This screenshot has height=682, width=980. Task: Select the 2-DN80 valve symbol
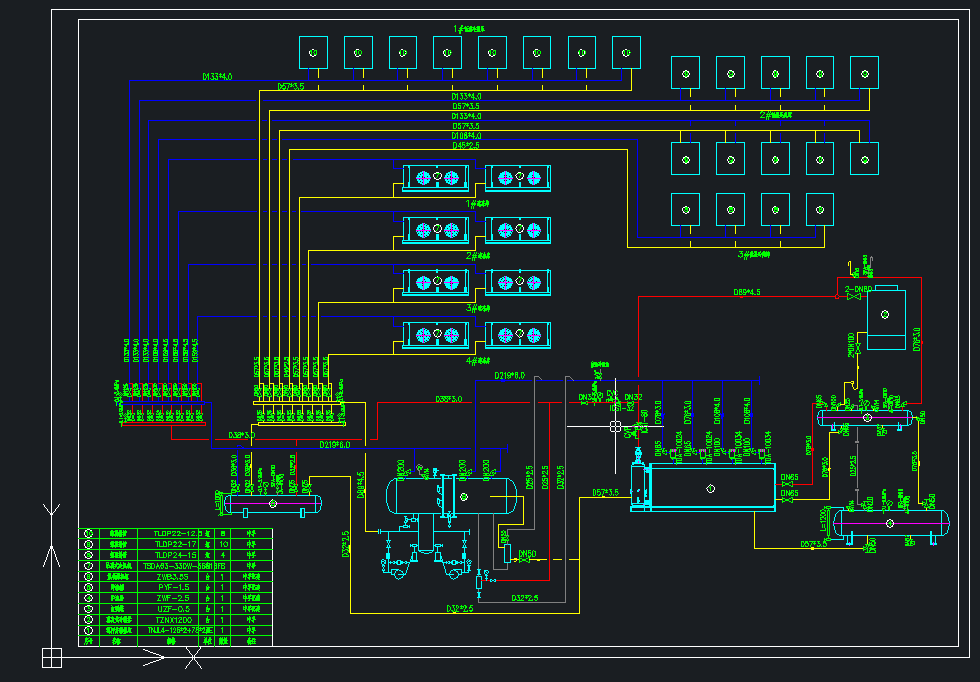point(853,297)
